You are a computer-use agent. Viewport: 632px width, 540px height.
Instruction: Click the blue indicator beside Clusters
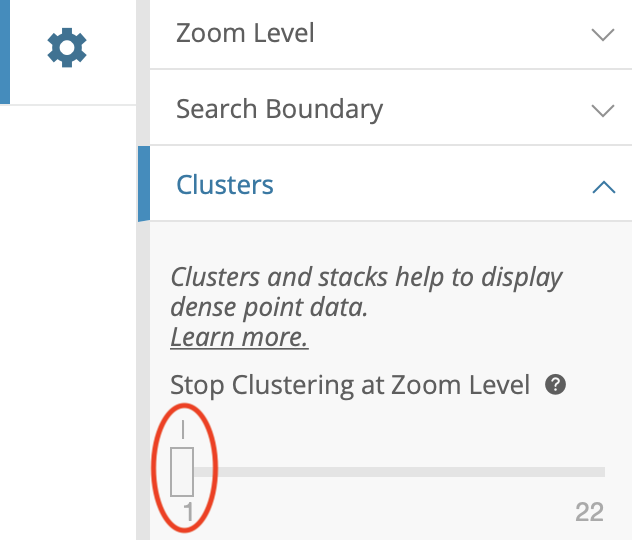click(144, 183)
